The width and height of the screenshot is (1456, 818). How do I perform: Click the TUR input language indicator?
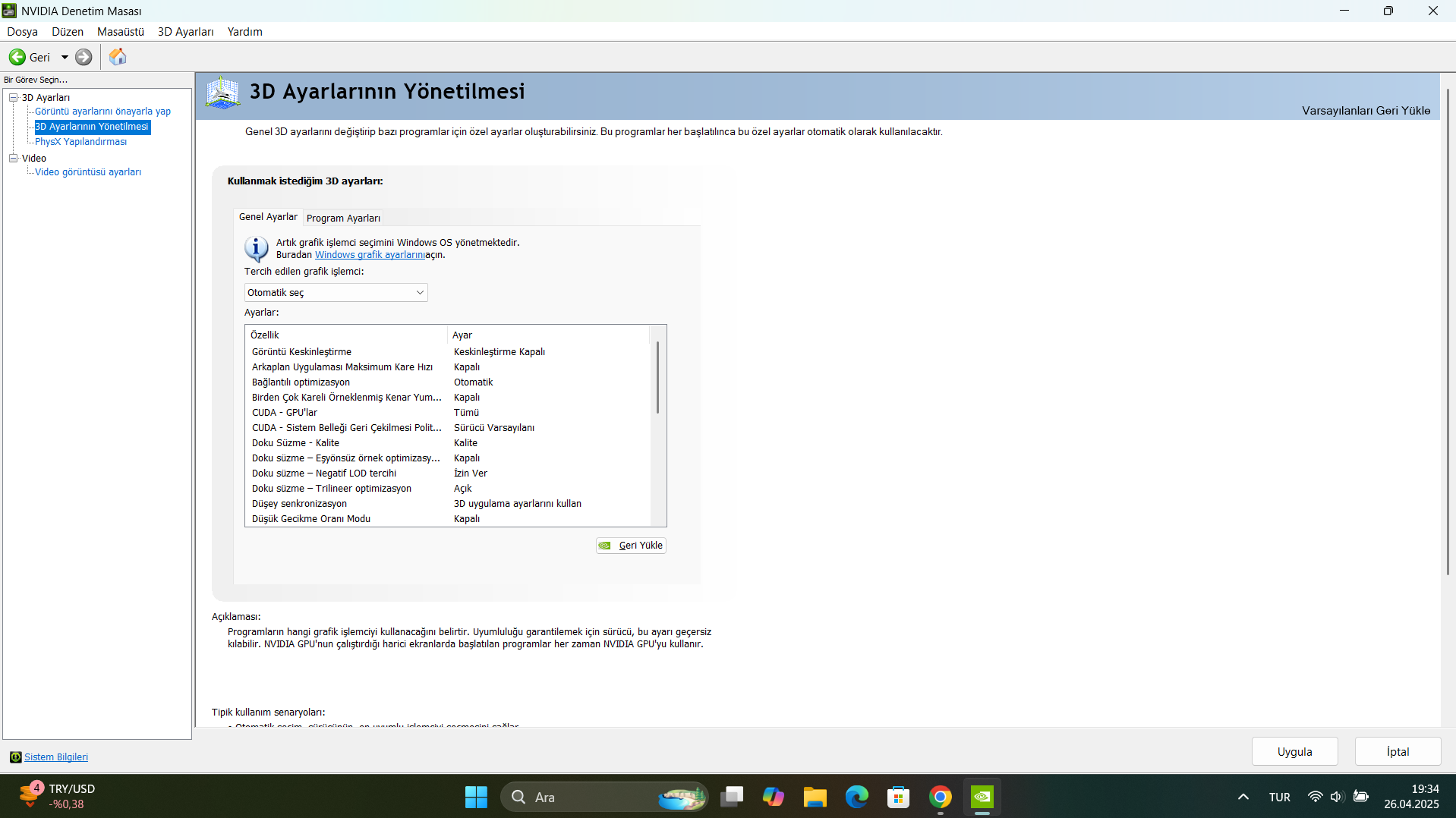coord(1279,797)
